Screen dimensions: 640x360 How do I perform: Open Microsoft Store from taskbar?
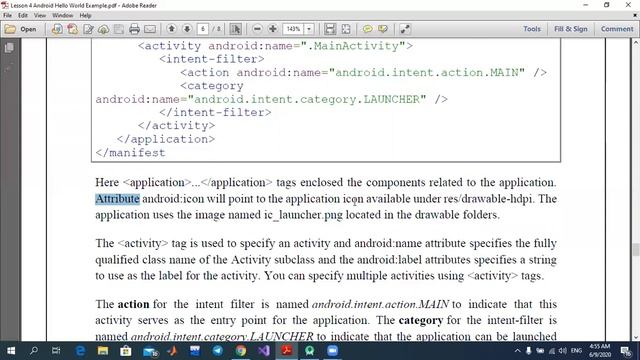(x=126, y=351)
